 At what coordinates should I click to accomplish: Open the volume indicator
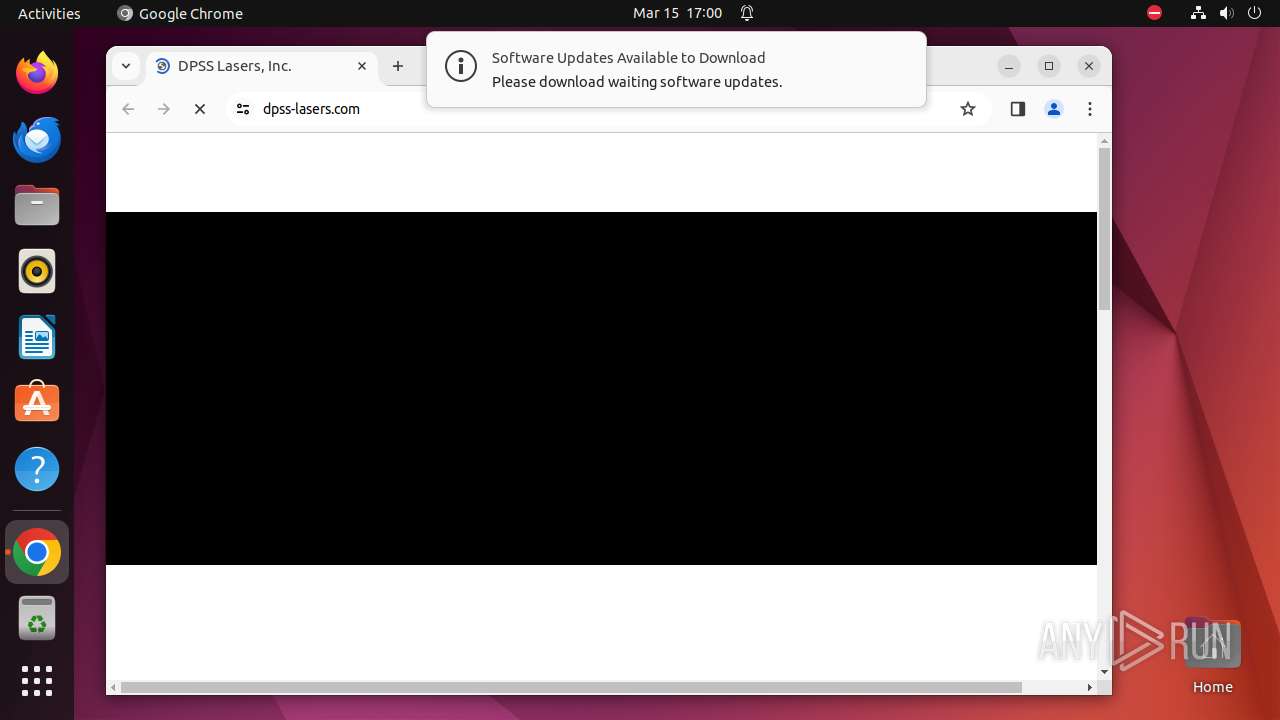[x=1226, y=13]
